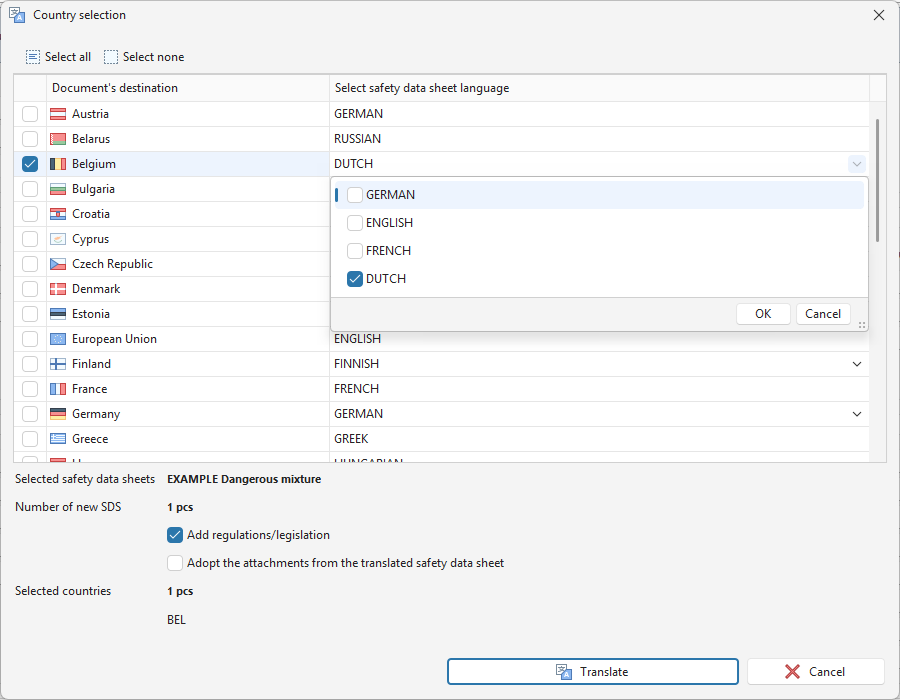This screenshot has height=700, width=900.
Task: Check the Austria row checkbox
Action: point(30,114)
